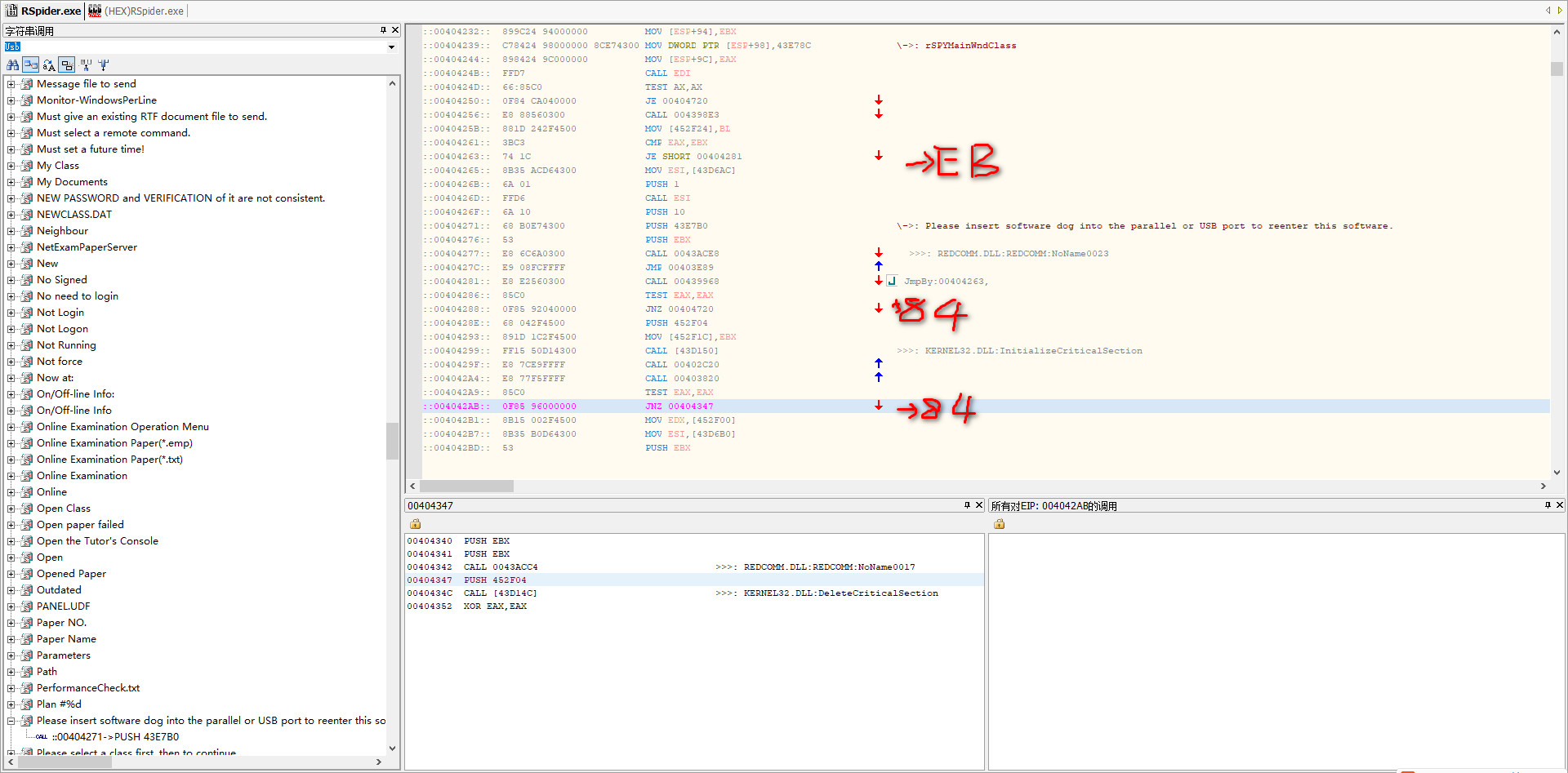Toggle the fourth highlighted string toolbar icon
Image resolution: width=1568 pixels, height=773 pixels.
pos(67,65)
